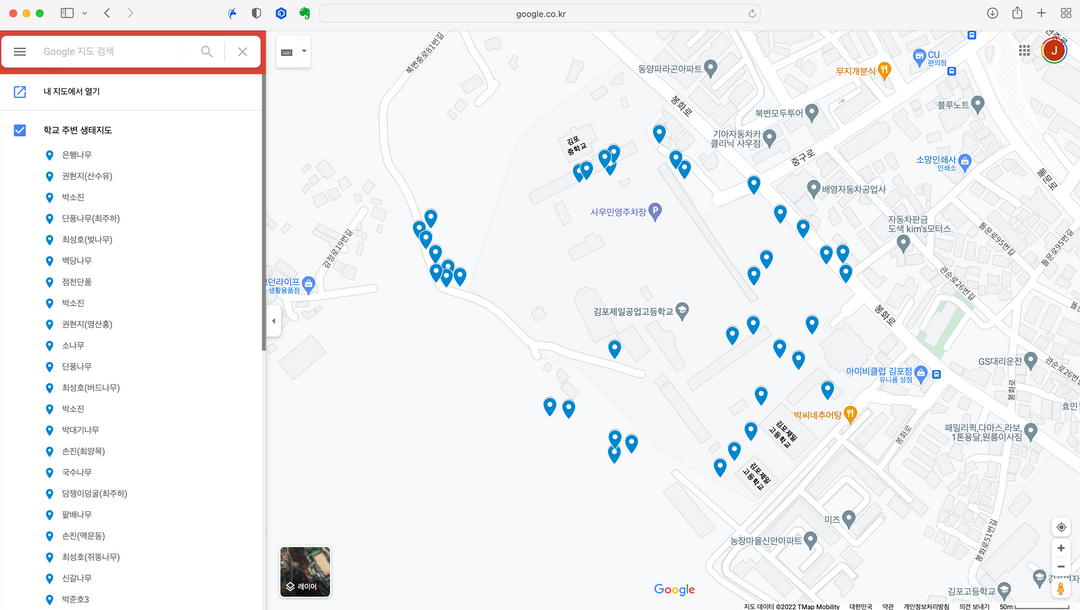Select 최성호(쥐똥나무) list entry

[x=90, y=557]
